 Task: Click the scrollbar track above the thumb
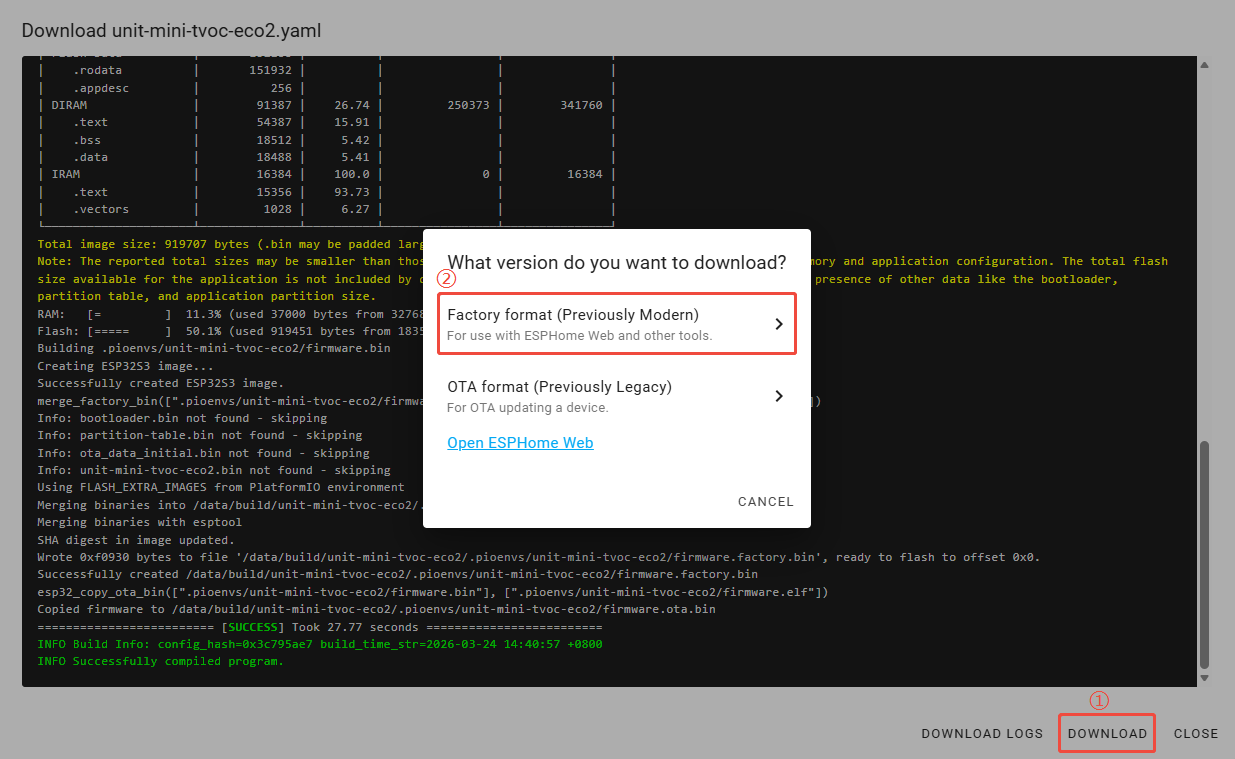1204,250
